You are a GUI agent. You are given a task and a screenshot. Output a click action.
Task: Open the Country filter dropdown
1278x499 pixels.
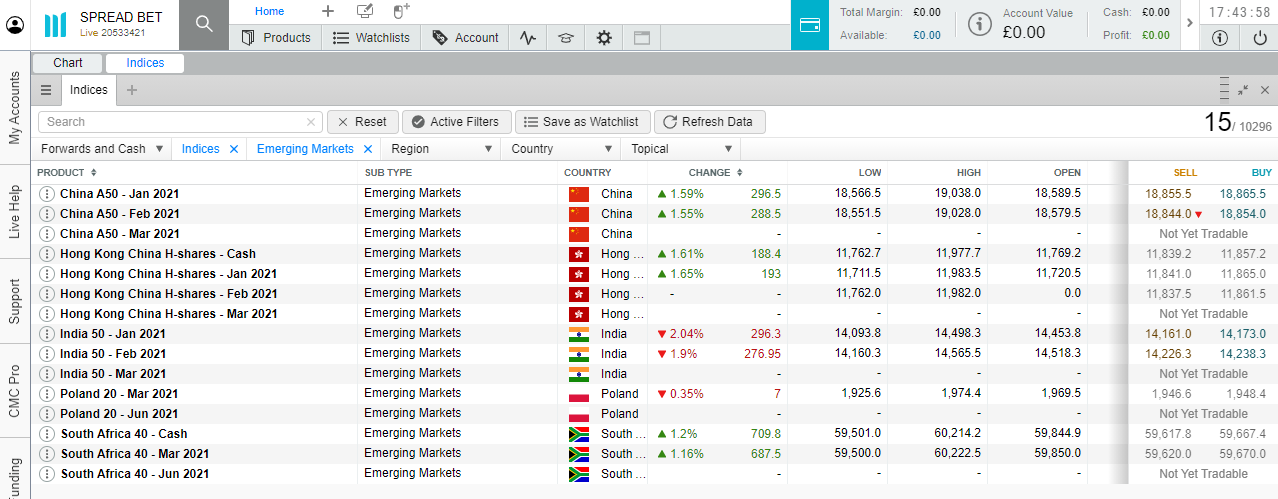[560, 149]
